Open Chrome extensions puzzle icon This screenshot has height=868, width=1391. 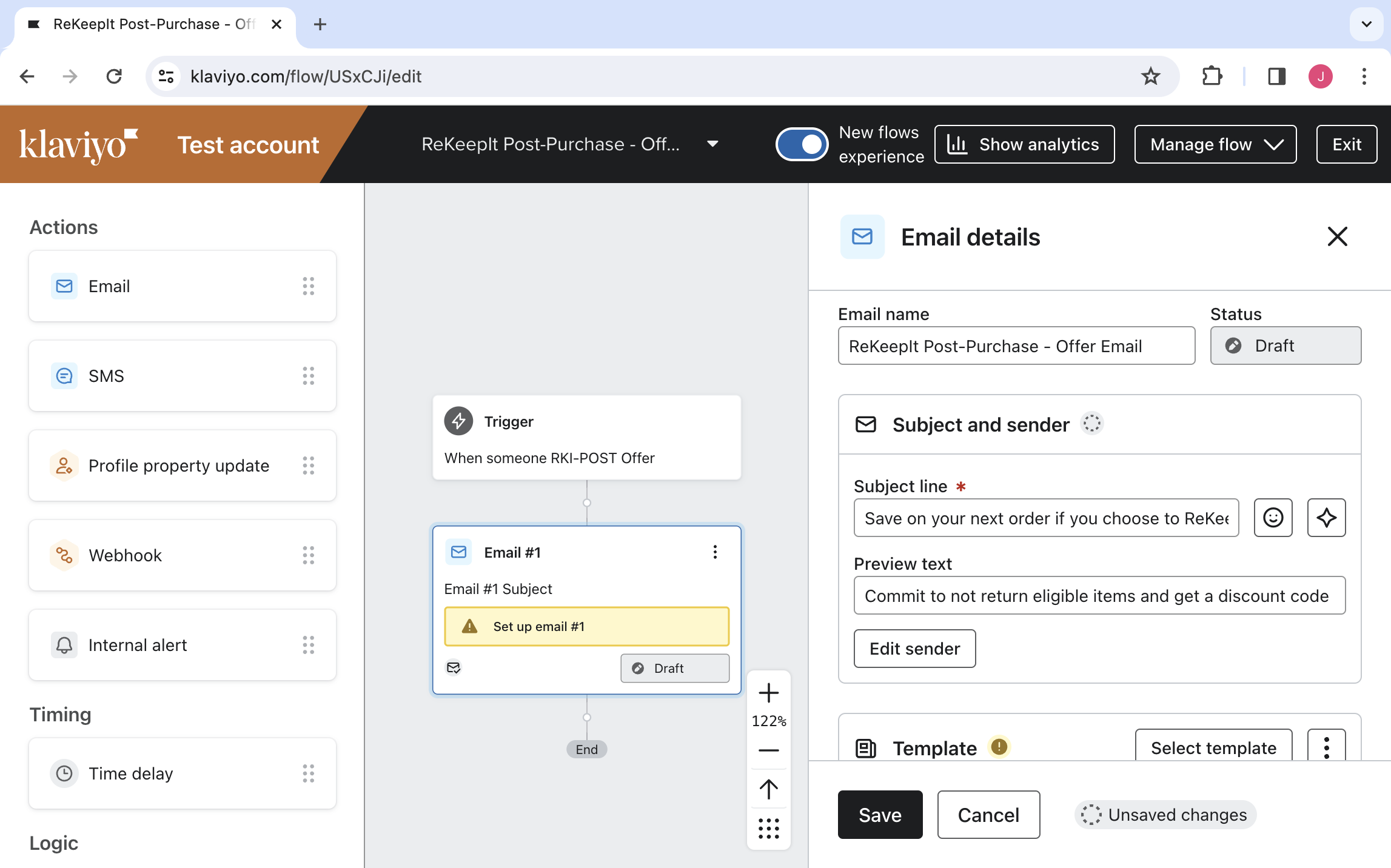click(1212, 76)
